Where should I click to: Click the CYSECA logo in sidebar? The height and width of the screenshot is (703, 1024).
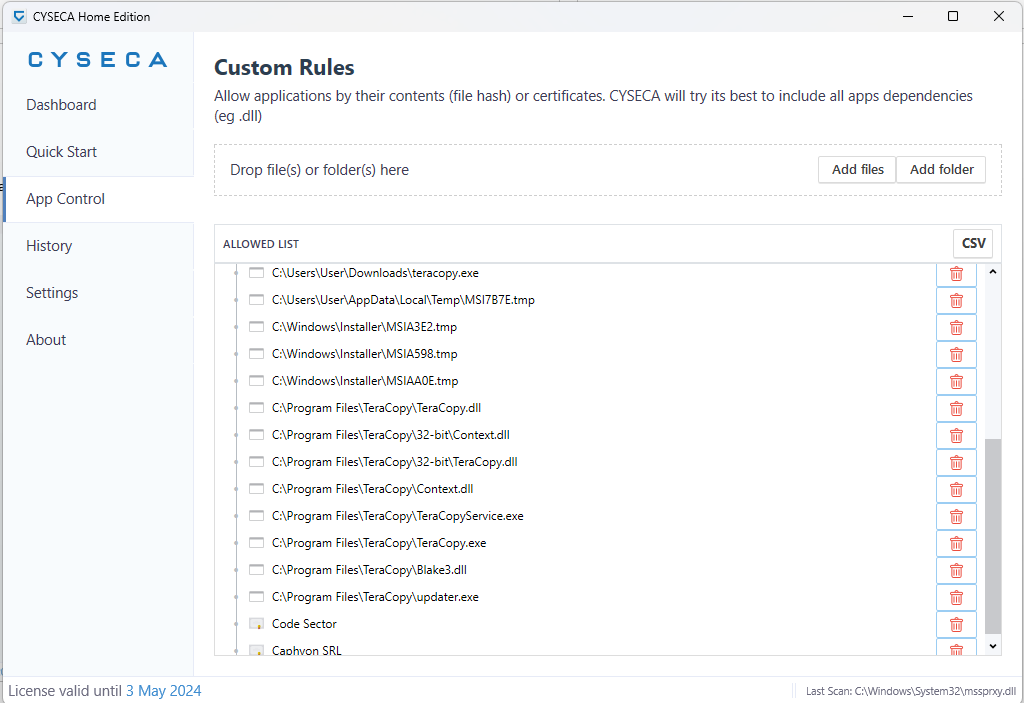click(97, 59)
